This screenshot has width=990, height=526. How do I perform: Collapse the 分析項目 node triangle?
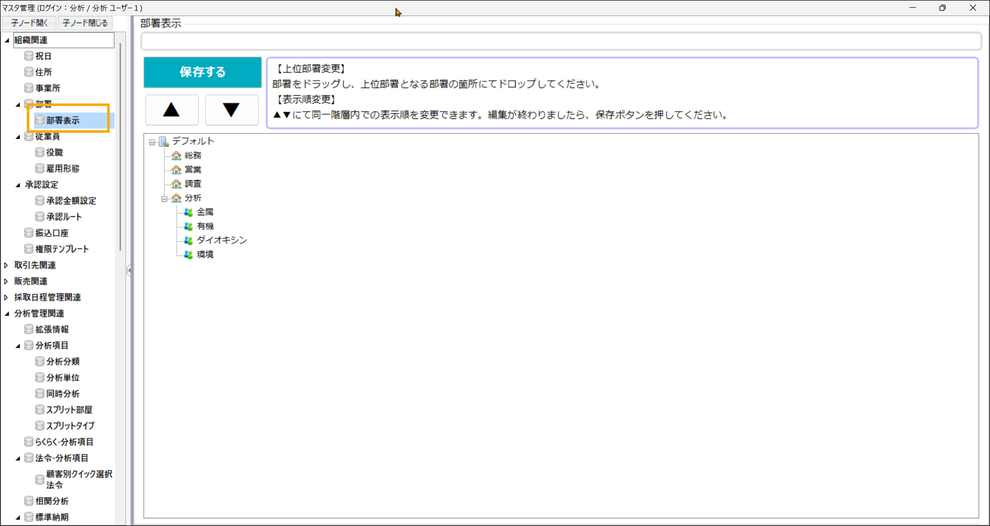coord(18,346)
